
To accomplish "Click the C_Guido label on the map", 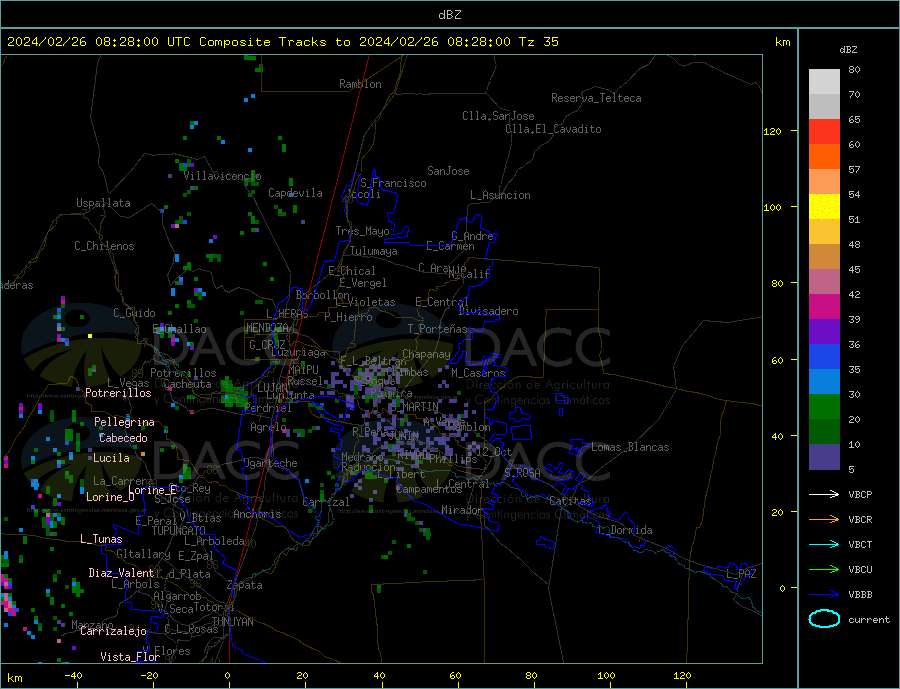I will coord(134,313).
